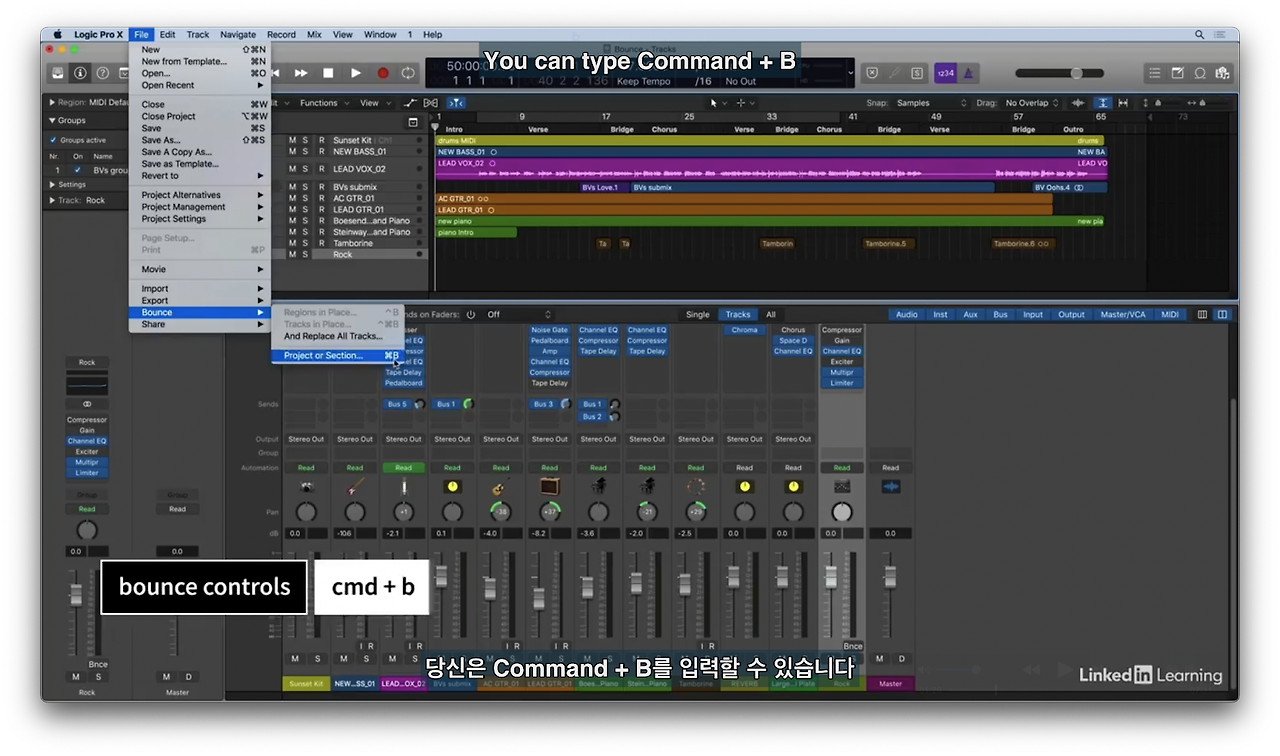The height and width of the screenshot is (756, 1280).
Task: Toggle the Count-in 1234 button
Action: pos(945,73)
